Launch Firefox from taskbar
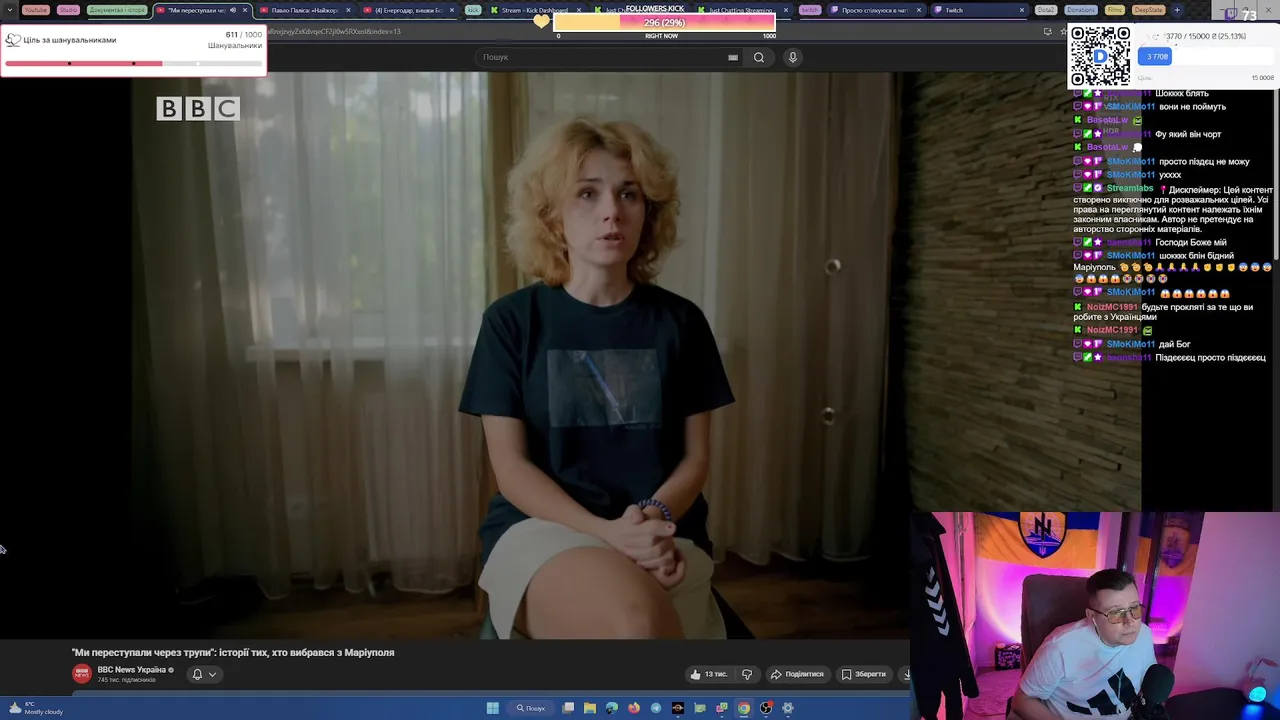1280x720 pixels. coord(634,708)
